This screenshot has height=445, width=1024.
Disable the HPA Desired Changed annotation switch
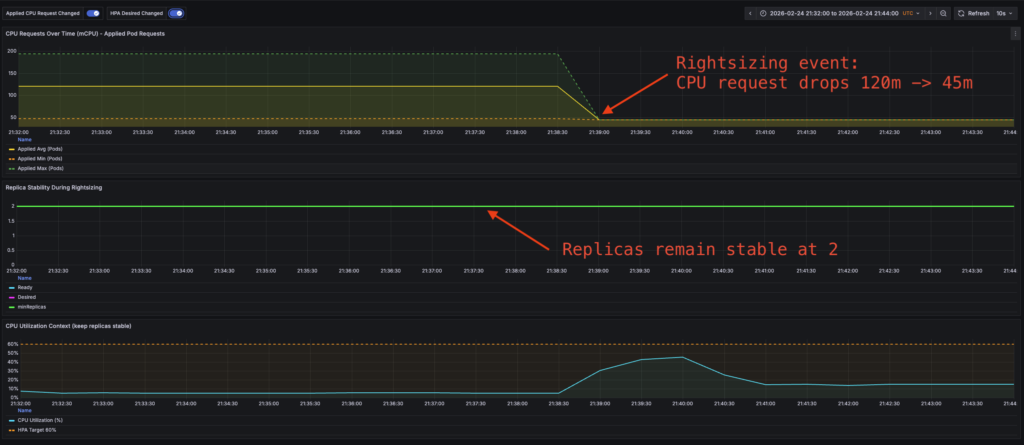pyautogui.click(x=175, y=13)
